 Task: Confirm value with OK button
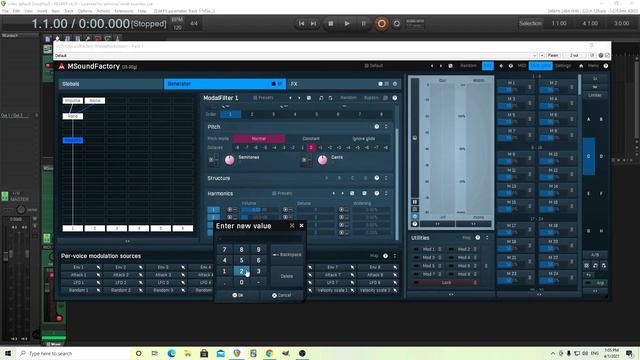[238, 295]
